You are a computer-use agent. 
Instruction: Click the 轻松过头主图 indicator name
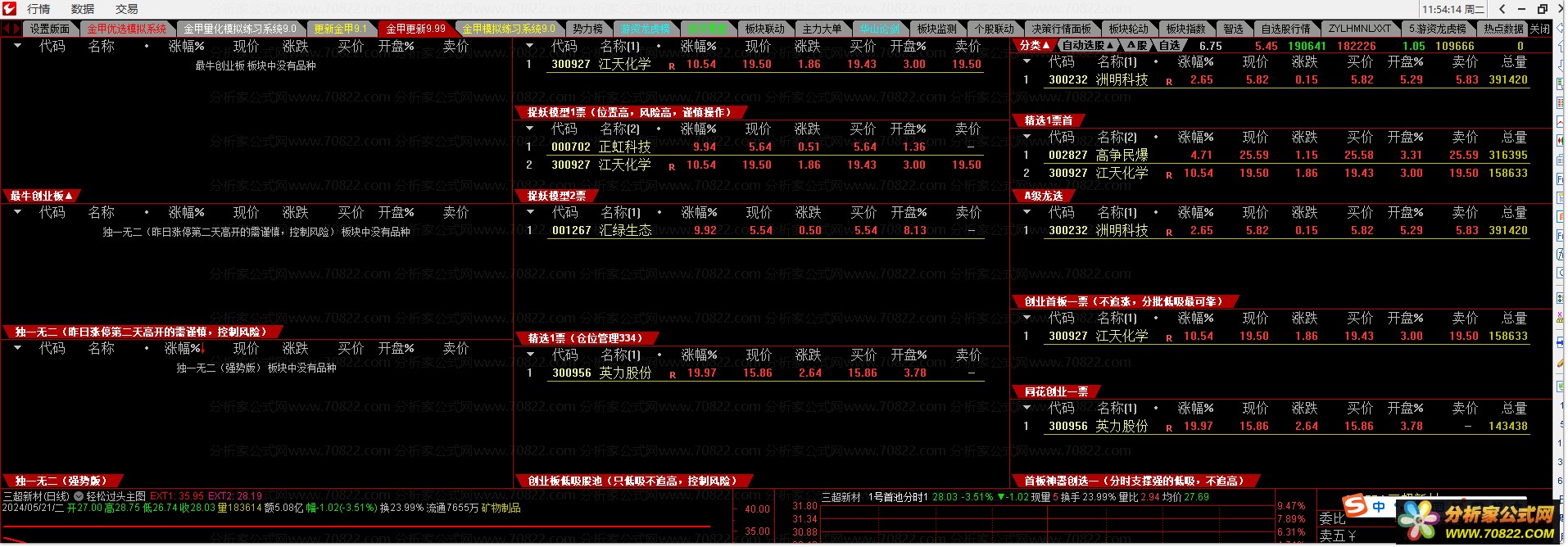[116, 496]
